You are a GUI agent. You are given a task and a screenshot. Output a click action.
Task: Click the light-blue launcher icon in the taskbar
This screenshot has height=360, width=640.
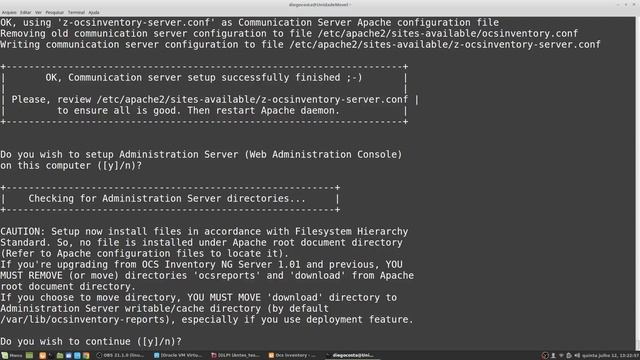click(77, 356)
